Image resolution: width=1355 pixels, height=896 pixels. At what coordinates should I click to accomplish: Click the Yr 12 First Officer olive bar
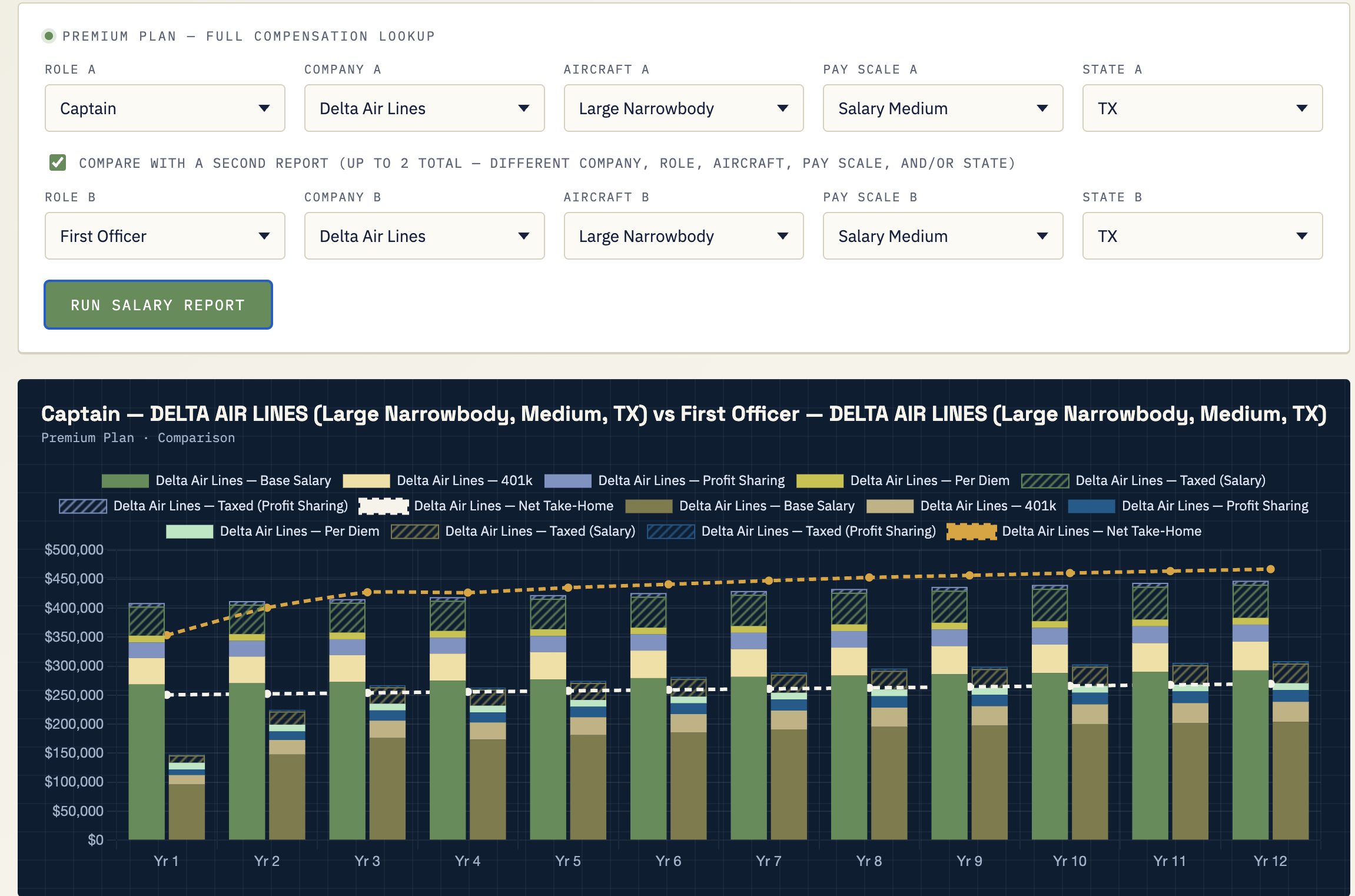click(1290, 780)
